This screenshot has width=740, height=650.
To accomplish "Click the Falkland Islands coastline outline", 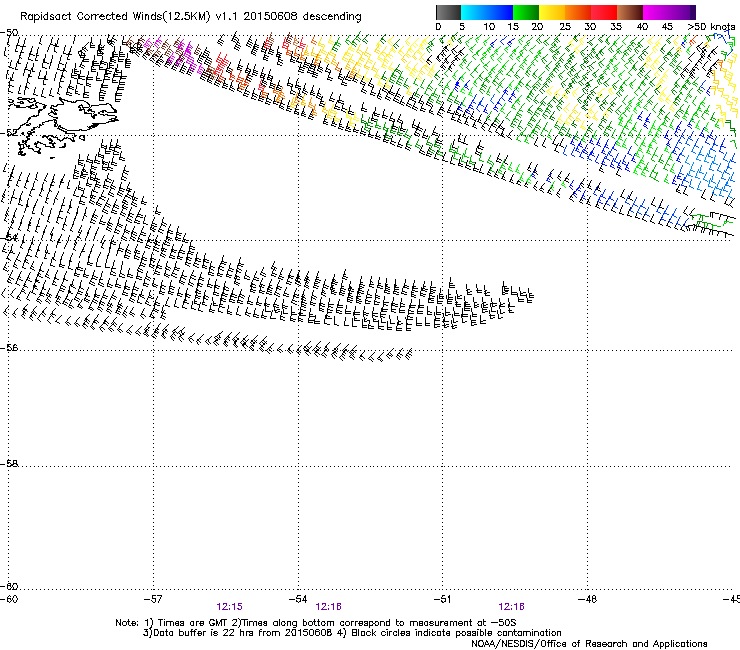I will point(62,125).
